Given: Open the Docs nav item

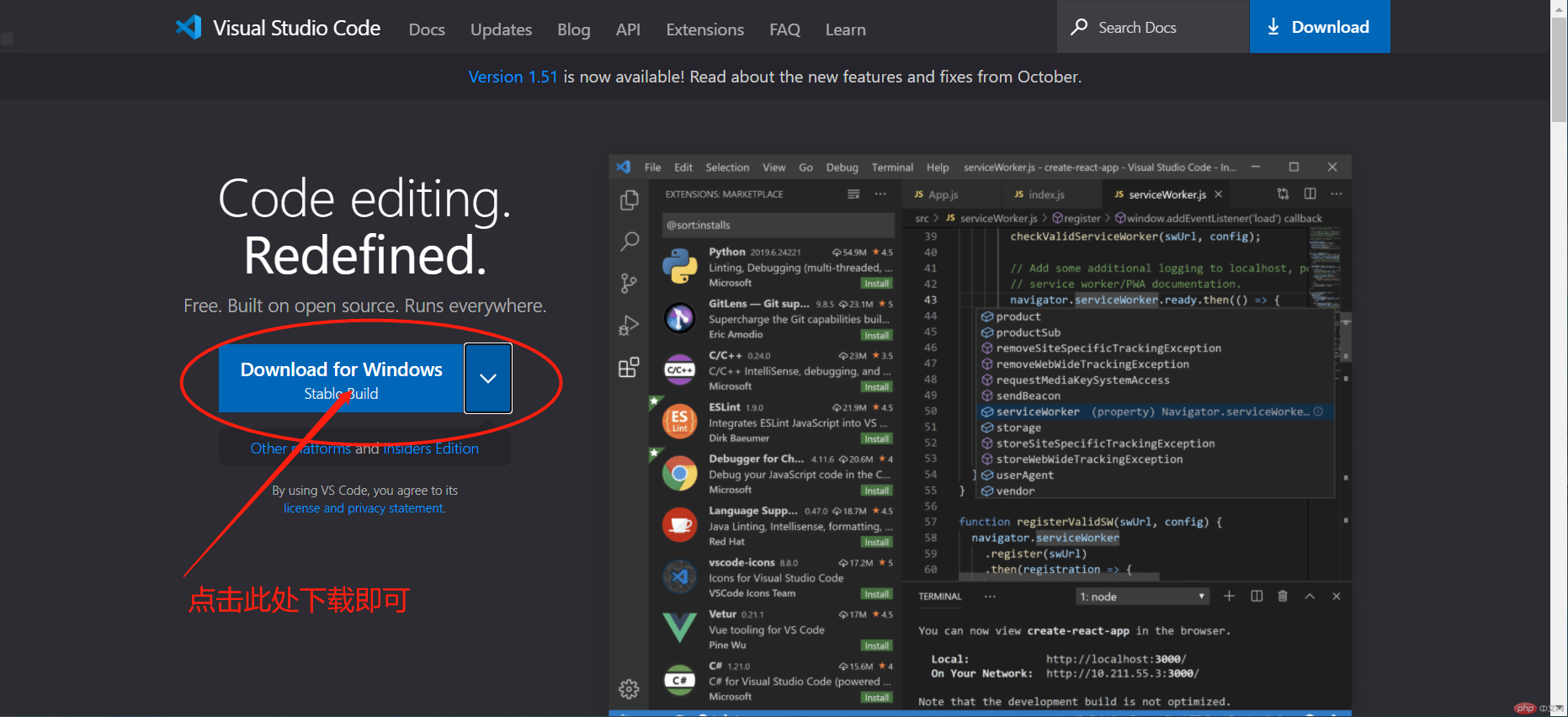Looking at the screenshot, I should point(427,29).
